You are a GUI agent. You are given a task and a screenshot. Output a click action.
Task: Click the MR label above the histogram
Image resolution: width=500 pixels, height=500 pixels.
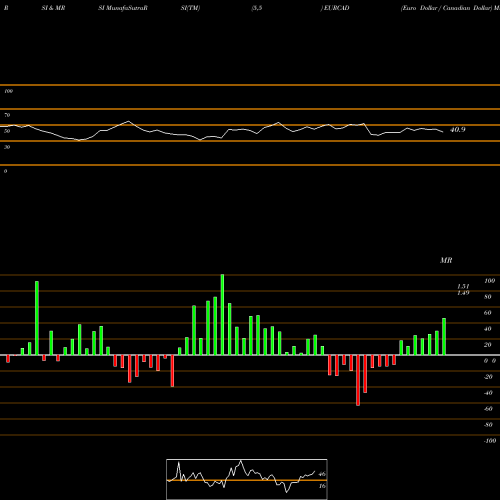[446, 260]
